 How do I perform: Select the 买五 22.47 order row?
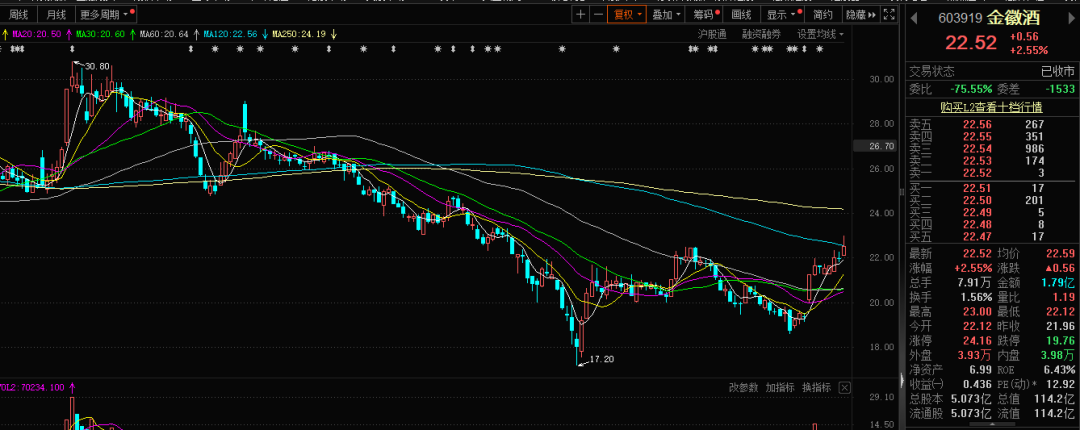click(x=991, y=236)
